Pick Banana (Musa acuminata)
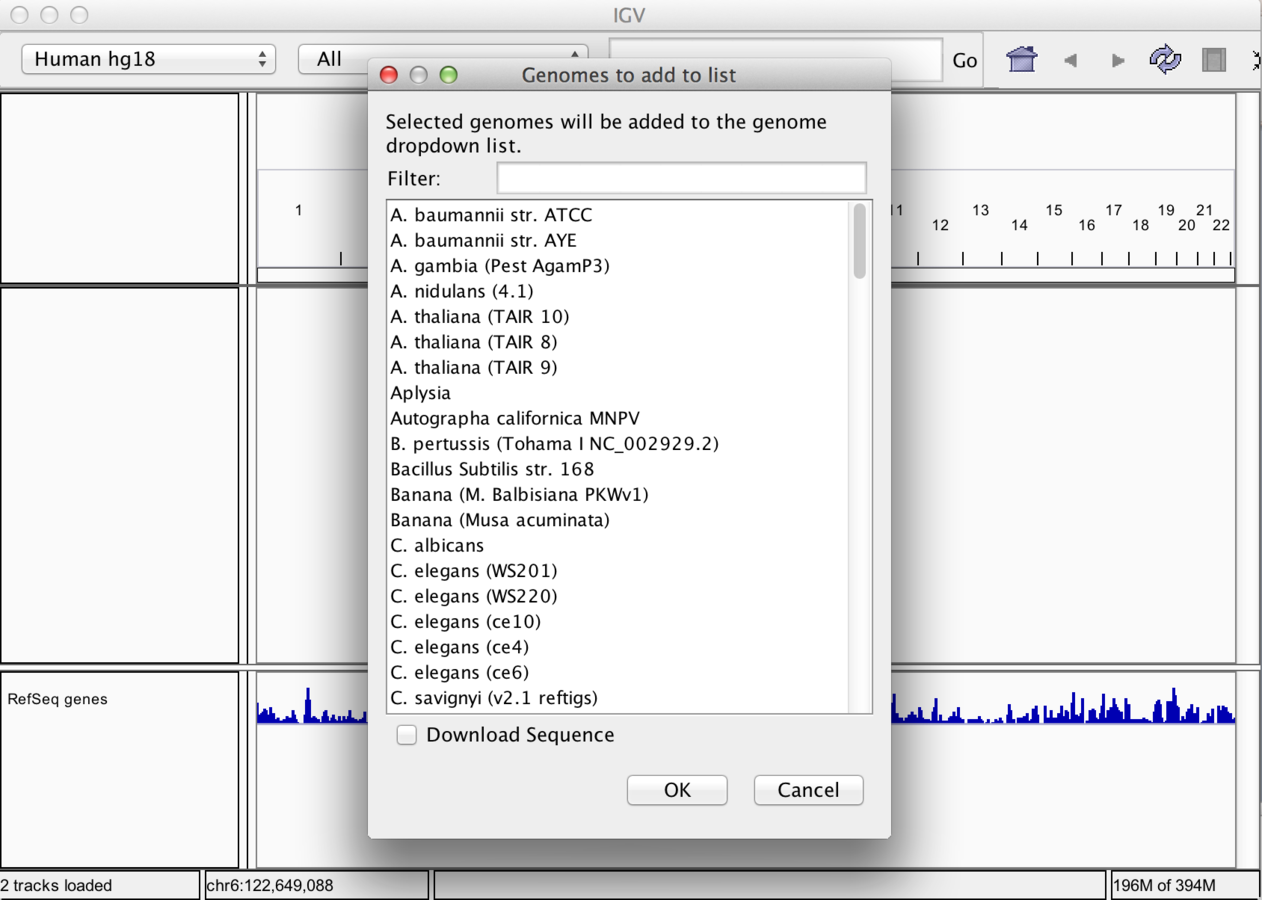Screen dimensions: 1262x900 [619, 520]
